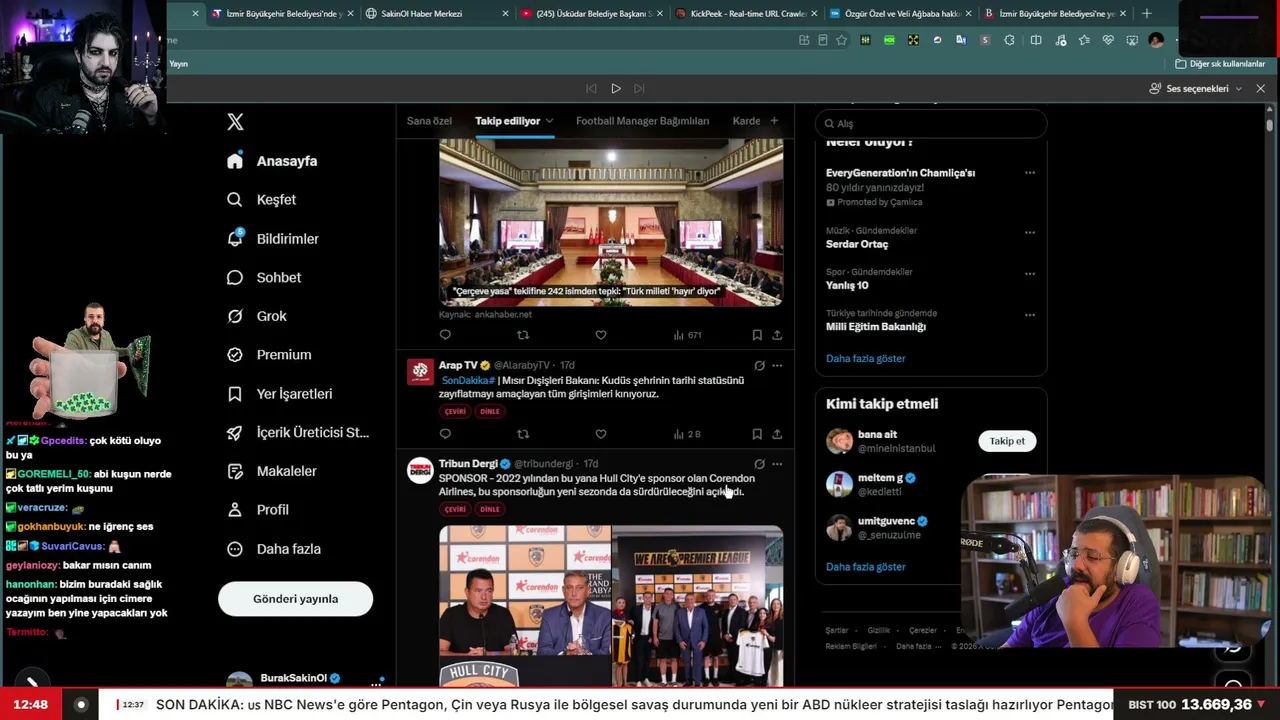Screen dimensions: 1280x720
Task: Open a new browser tab
Action: coord(1146,14)
